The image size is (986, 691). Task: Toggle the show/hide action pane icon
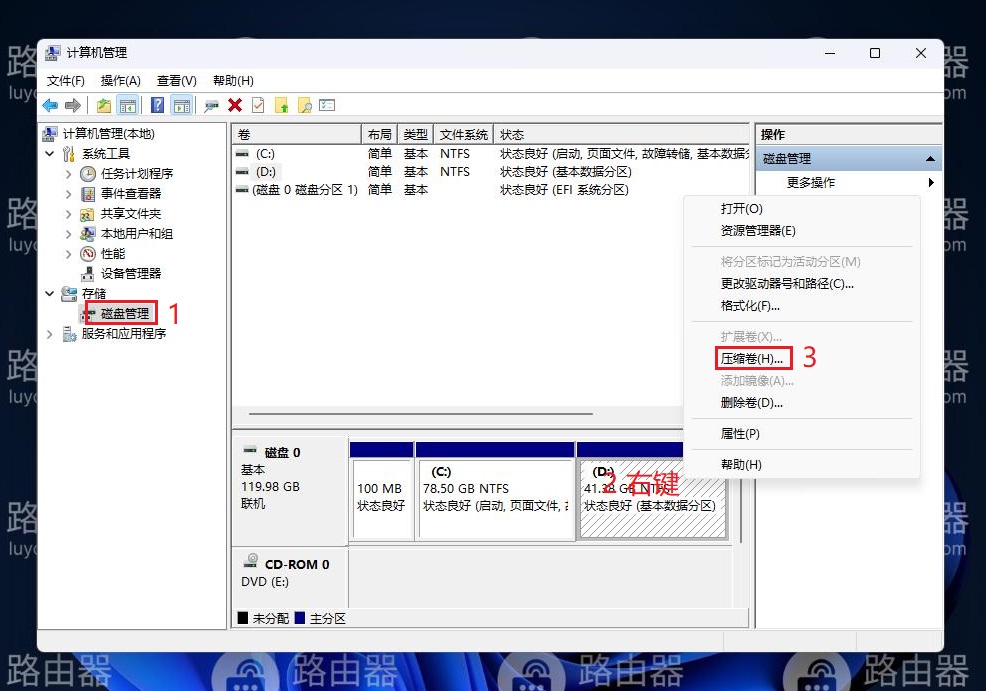coord(182,106)
